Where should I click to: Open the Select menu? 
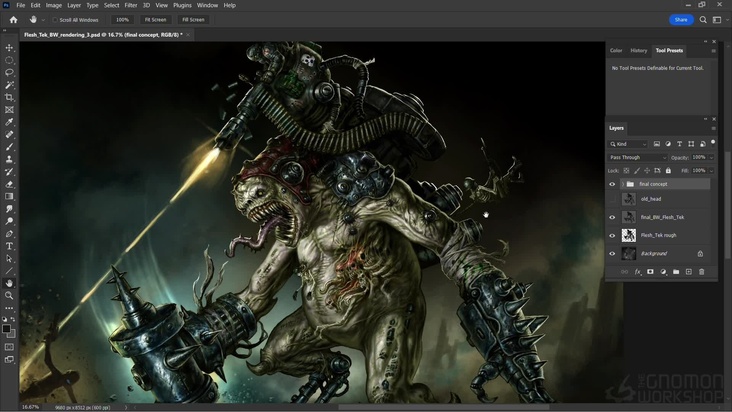(112, 5)
